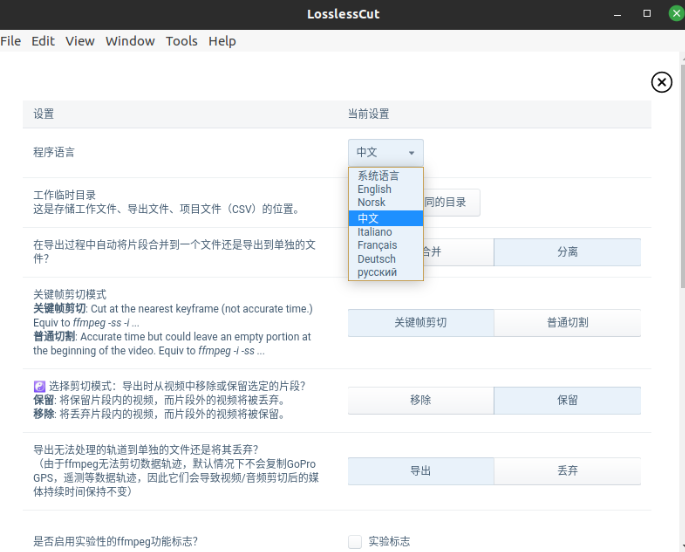Viewport: 685px width, 552px height.
Task: Select 丢弃 to discard unprocessable tracks
Action: [x=567, y=471]
